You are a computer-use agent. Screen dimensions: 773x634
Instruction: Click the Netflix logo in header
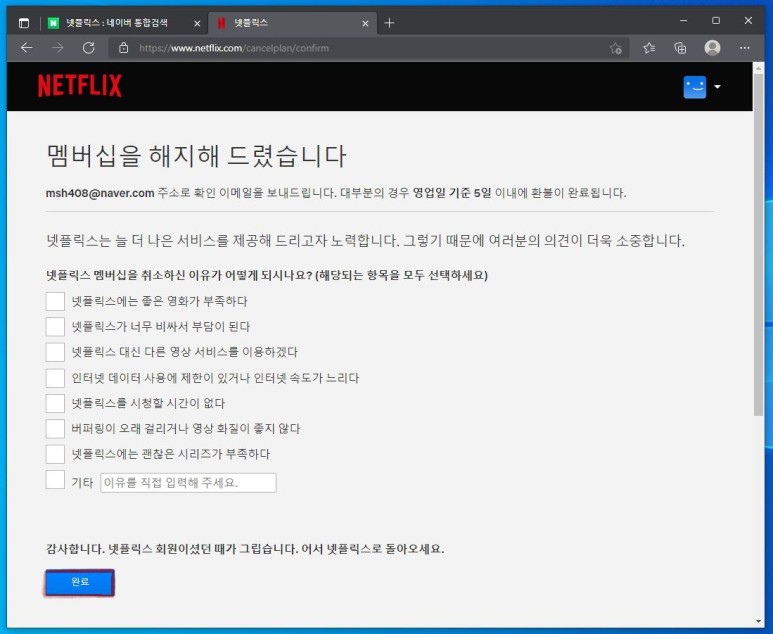coord(79,85)
